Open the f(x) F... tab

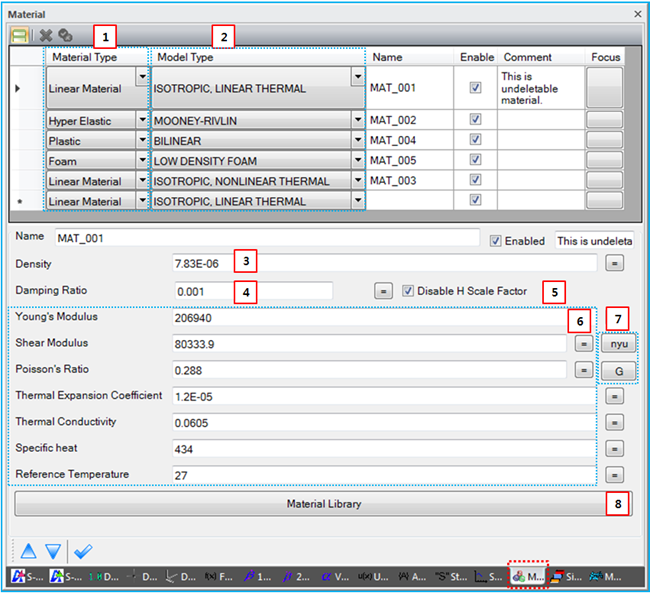(x=219, y=576)
